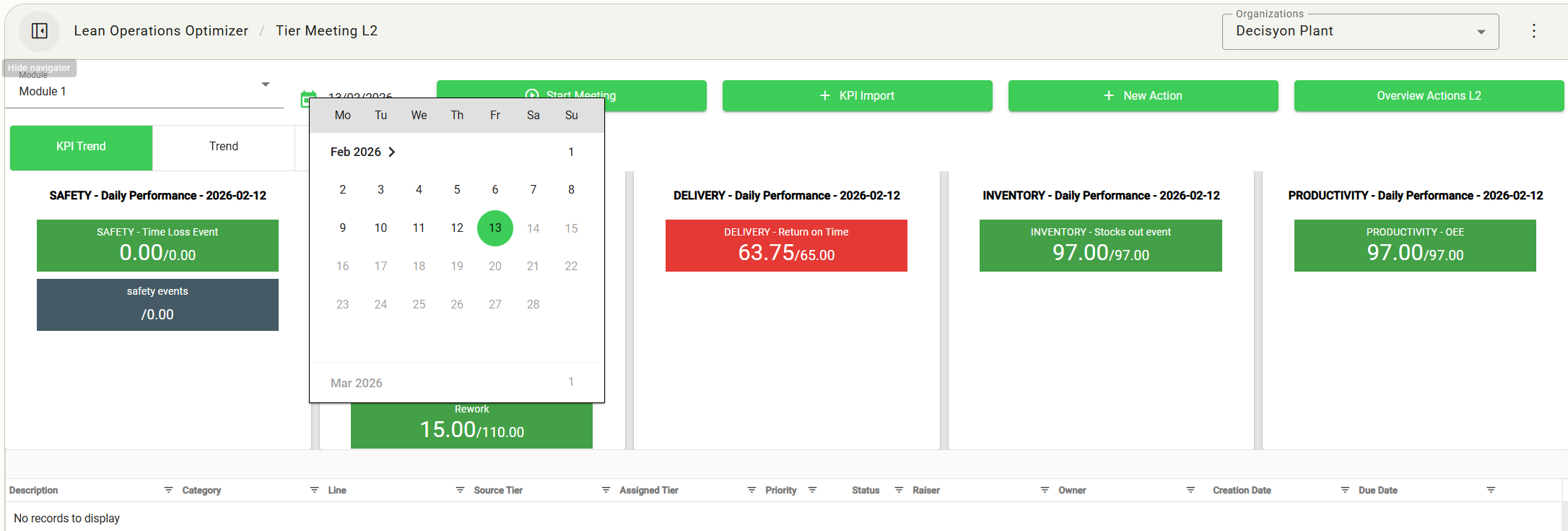Click the Priority column filter icon
Image resolution: width=1568 pixels, height=531 pixels.
pyautogui.click(x=812, y=490)
